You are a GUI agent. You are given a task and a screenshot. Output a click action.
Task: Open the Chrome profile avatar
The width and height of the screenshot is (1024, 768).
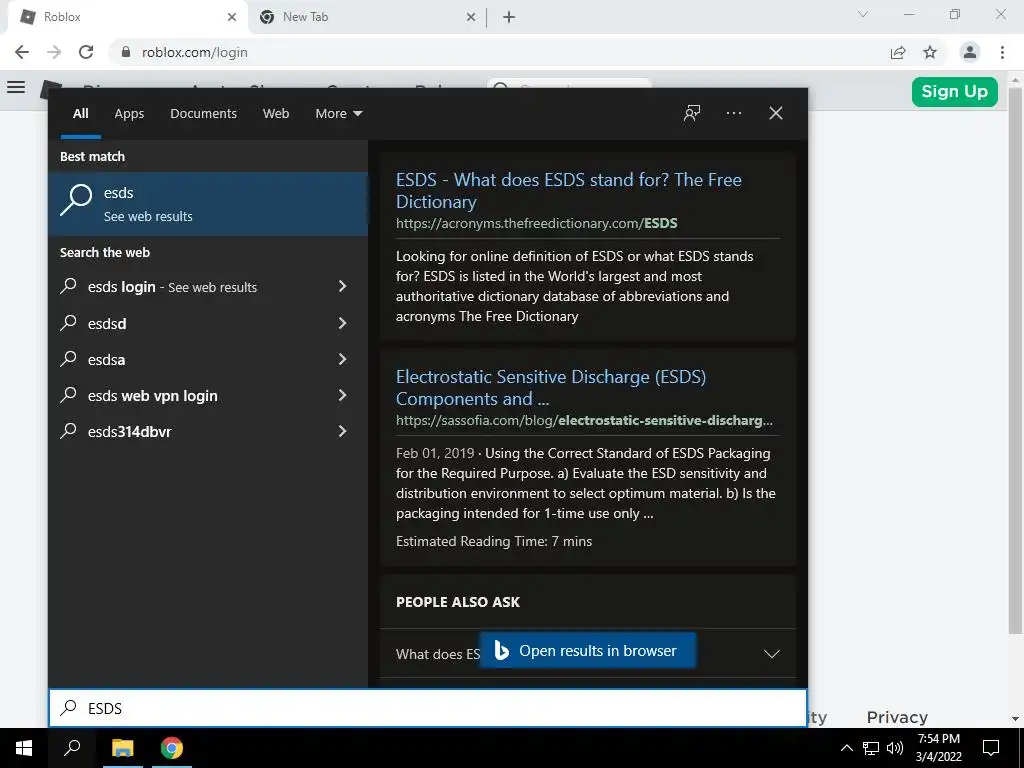click(x=970, y=52)
